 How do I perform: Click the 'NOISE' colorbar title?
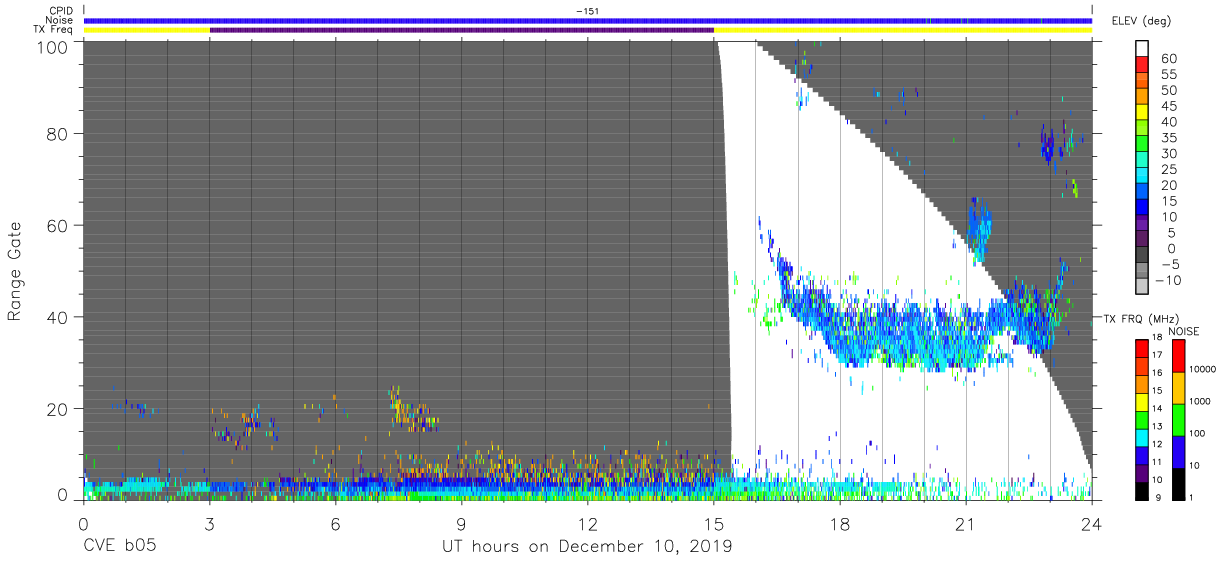(x=1184, y=331)
